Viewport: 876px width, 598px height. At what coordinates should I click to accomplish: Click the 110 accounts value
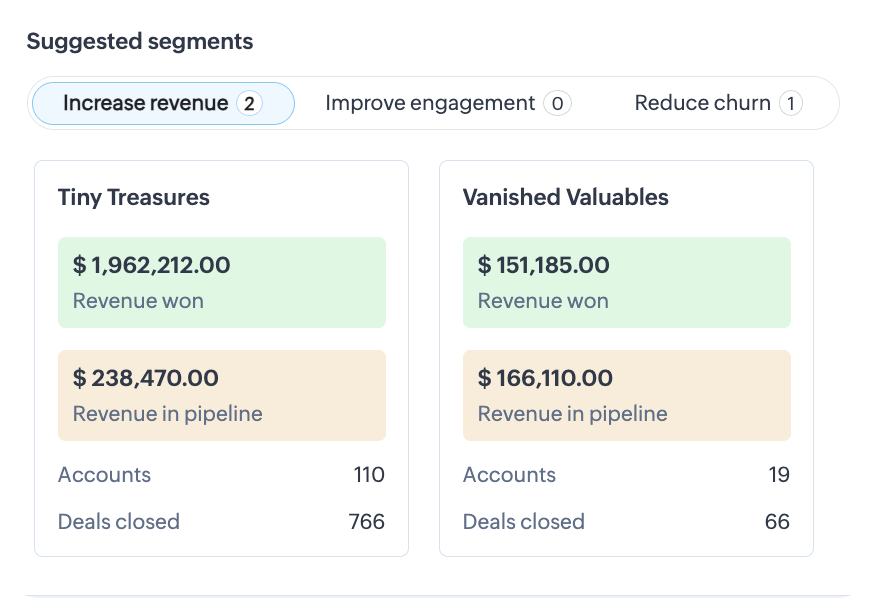pos(369,475)
